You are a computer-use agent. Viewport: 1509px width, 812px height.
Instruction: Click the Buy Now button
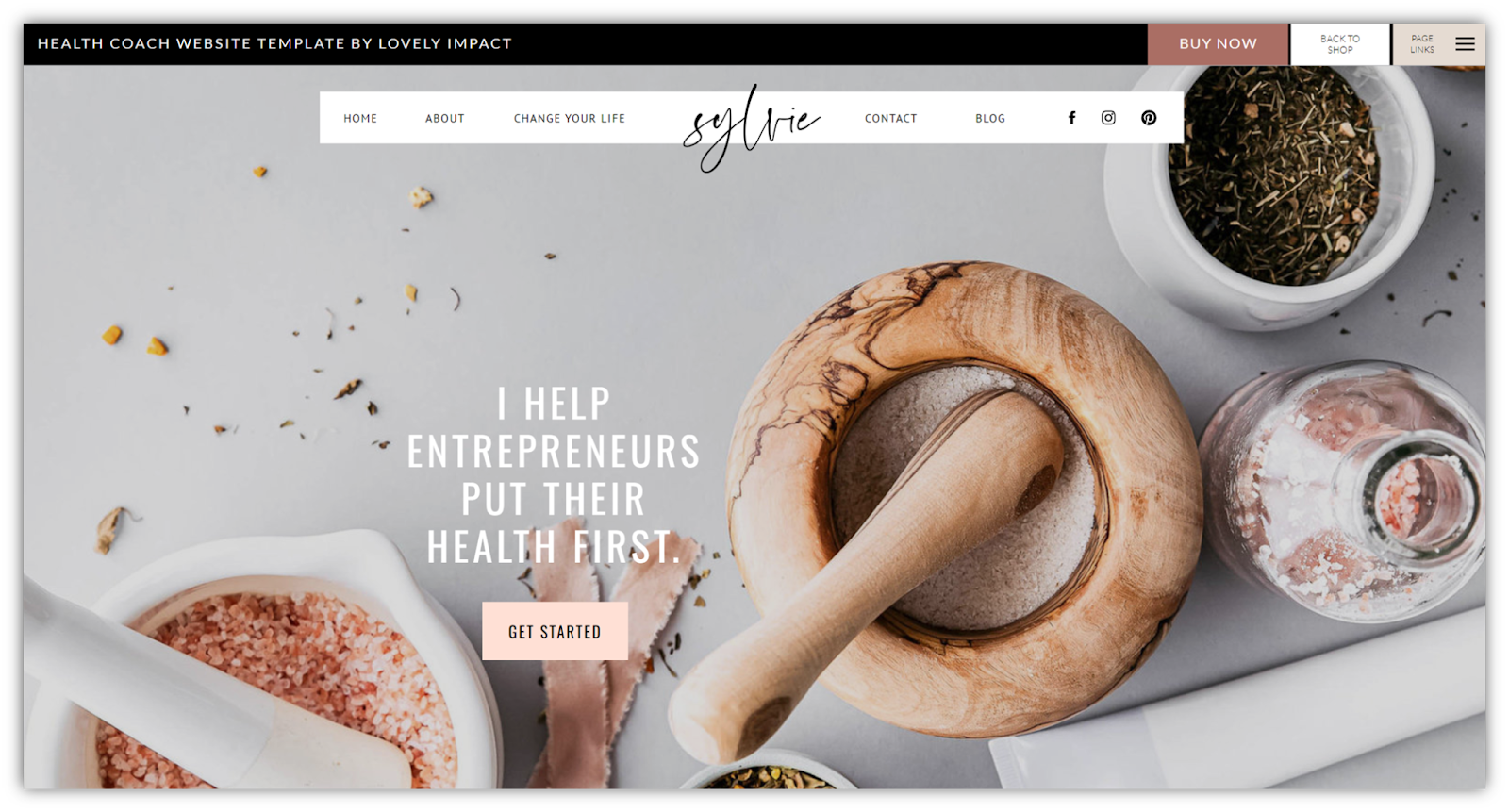coord(1218,44)
